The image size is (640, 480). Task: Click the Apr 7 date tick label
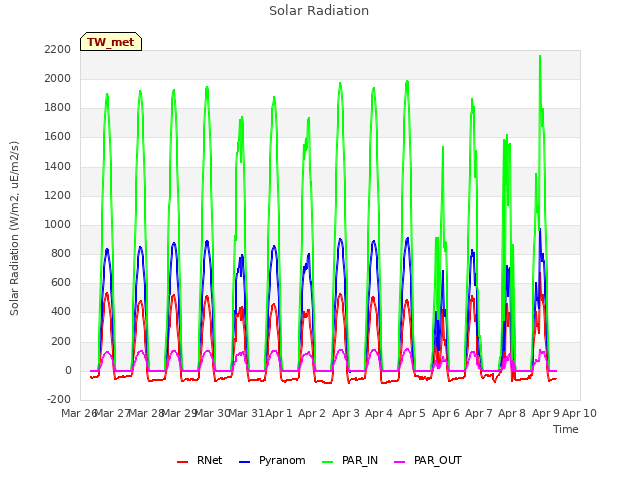click(x=479, y=413)
